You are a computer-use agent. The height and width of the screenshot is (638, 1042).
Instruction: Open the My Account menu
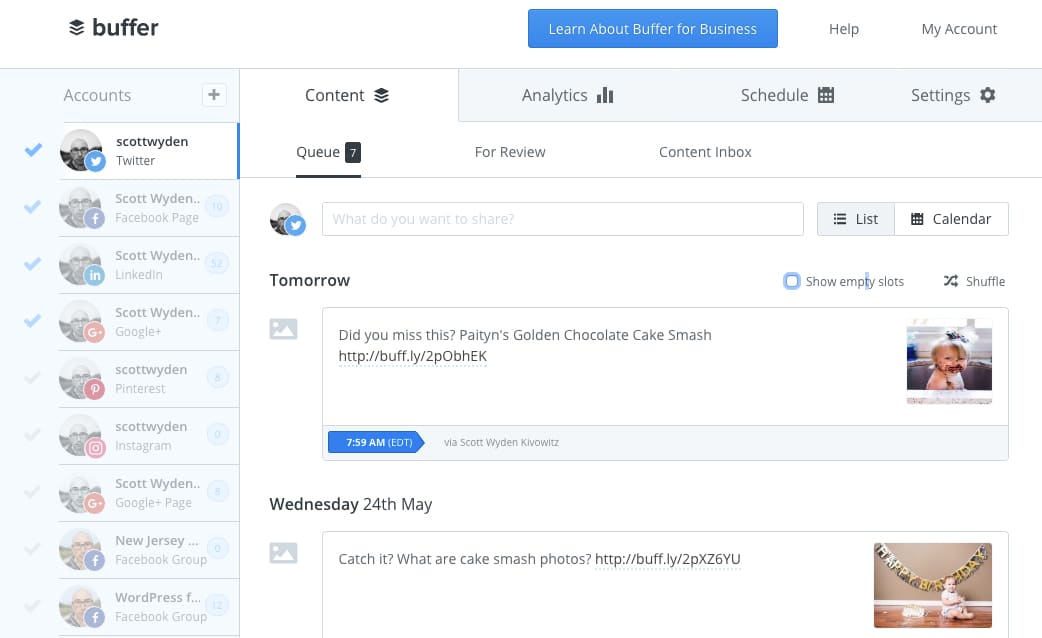959,29
